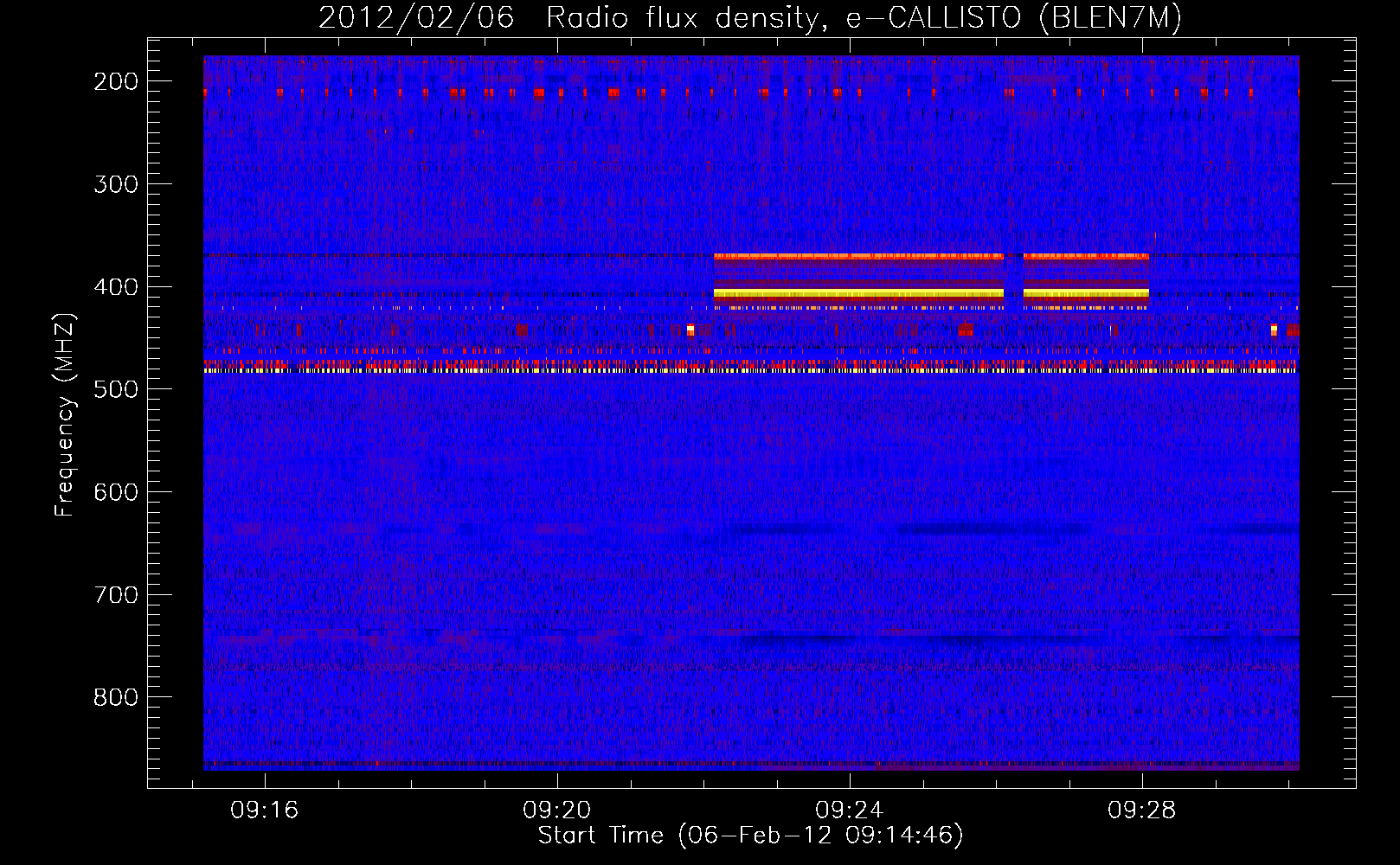Click the red dotted interference line near 210 MHz
The width and height of the screenshot is (1400, 865).
[x=750, y=93]
